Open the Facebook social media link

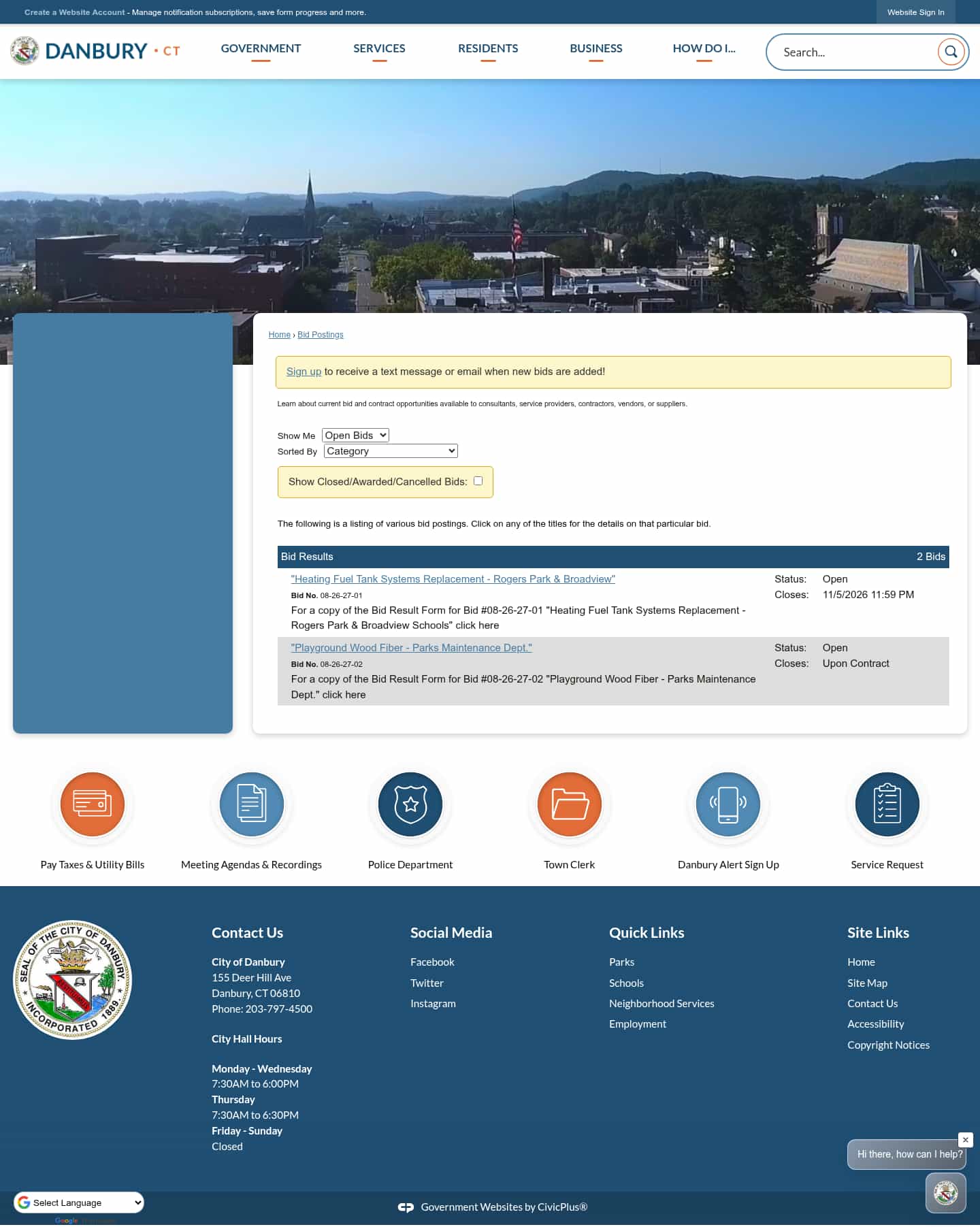pos(432,962)
